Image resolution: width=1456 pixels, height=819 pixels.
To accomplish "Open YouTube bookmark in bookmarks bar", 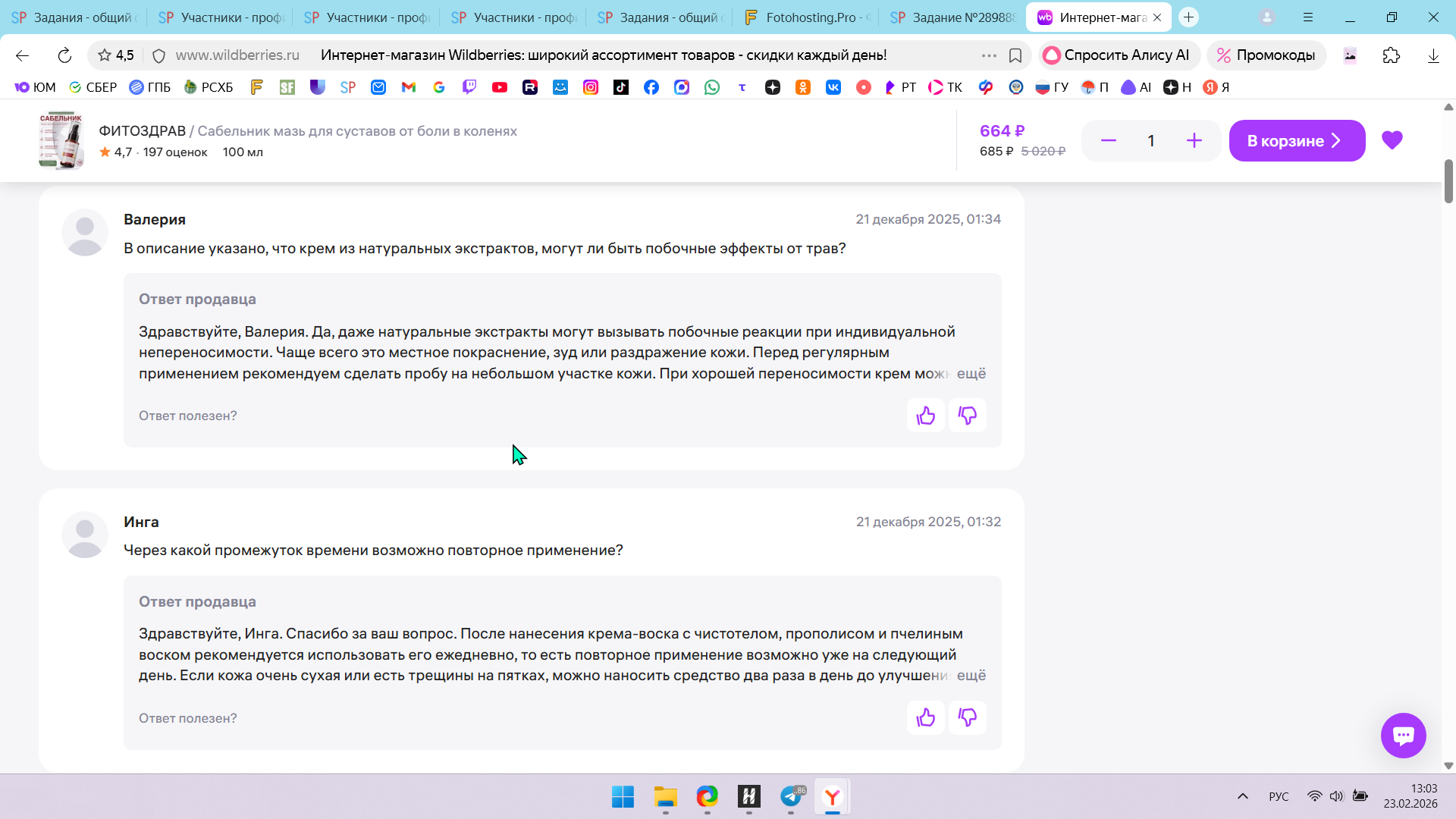I will coord(499,87).
